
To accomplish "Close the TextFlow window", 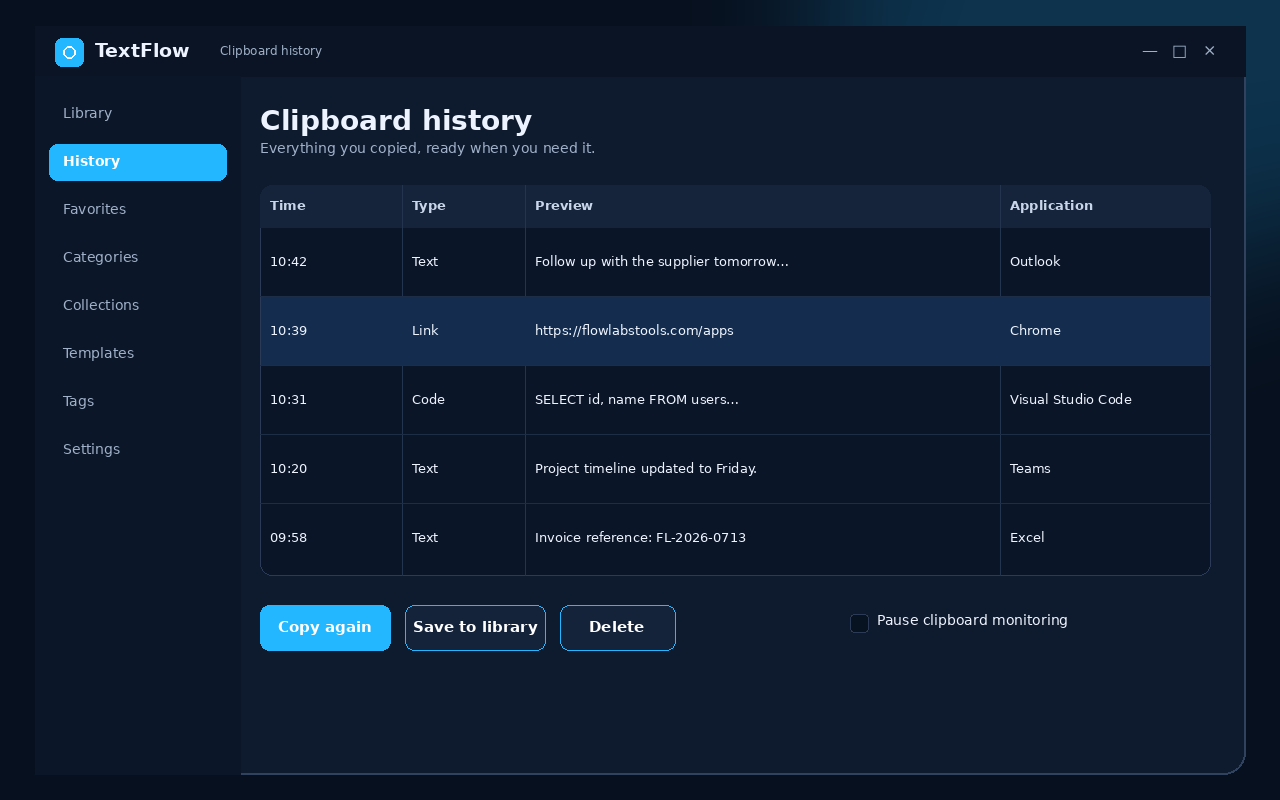I will pos(1210,51).
